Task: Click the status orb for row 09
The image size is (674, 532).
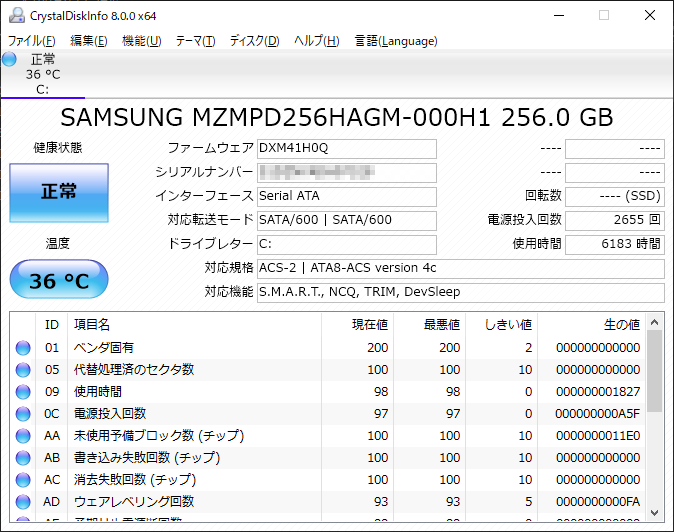Action: coord(23,391)
